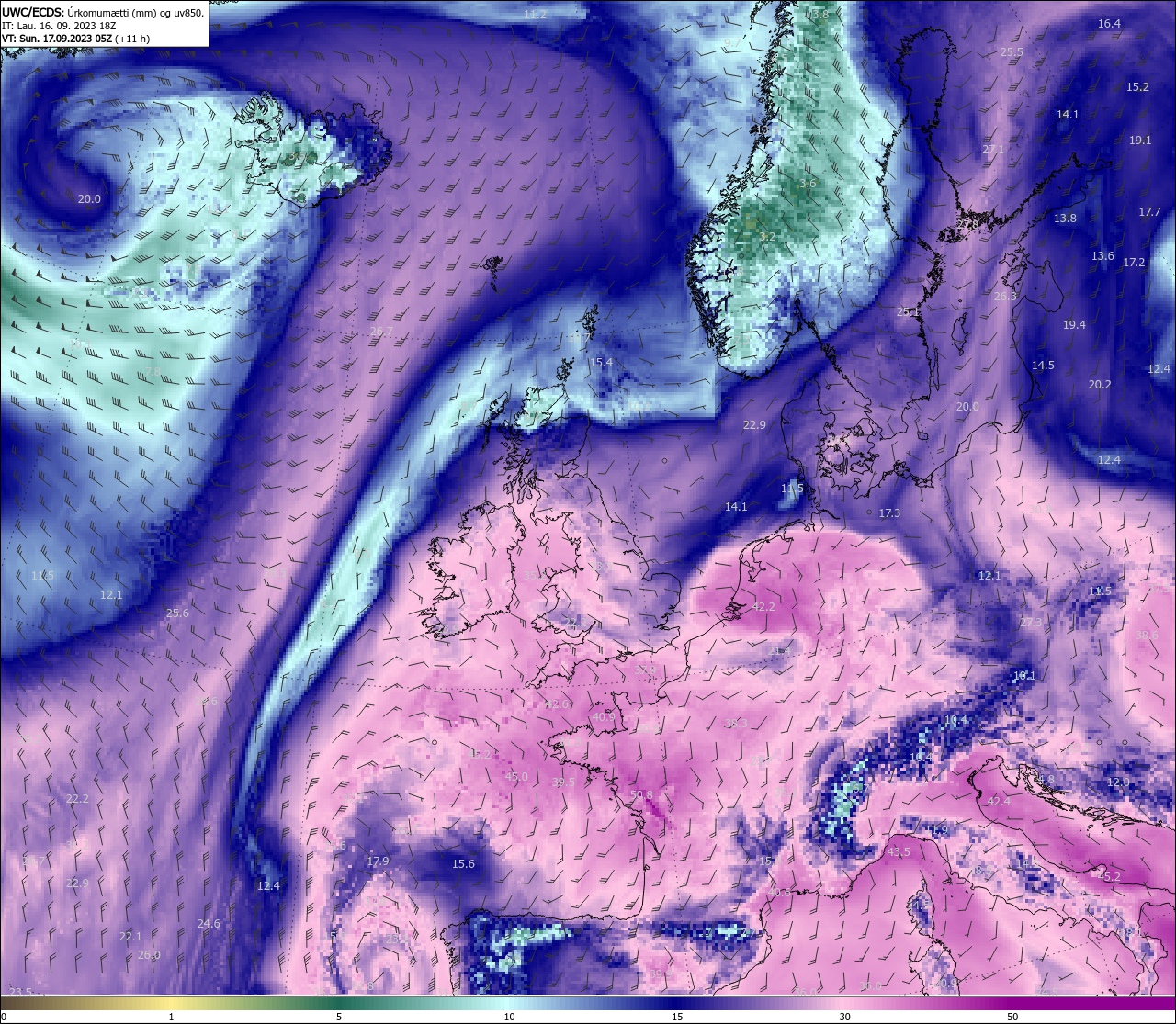Viewport: 1176px width, 1024px height.
Task: Click the 19.4 value label
Action: [x=1074, y=325]
